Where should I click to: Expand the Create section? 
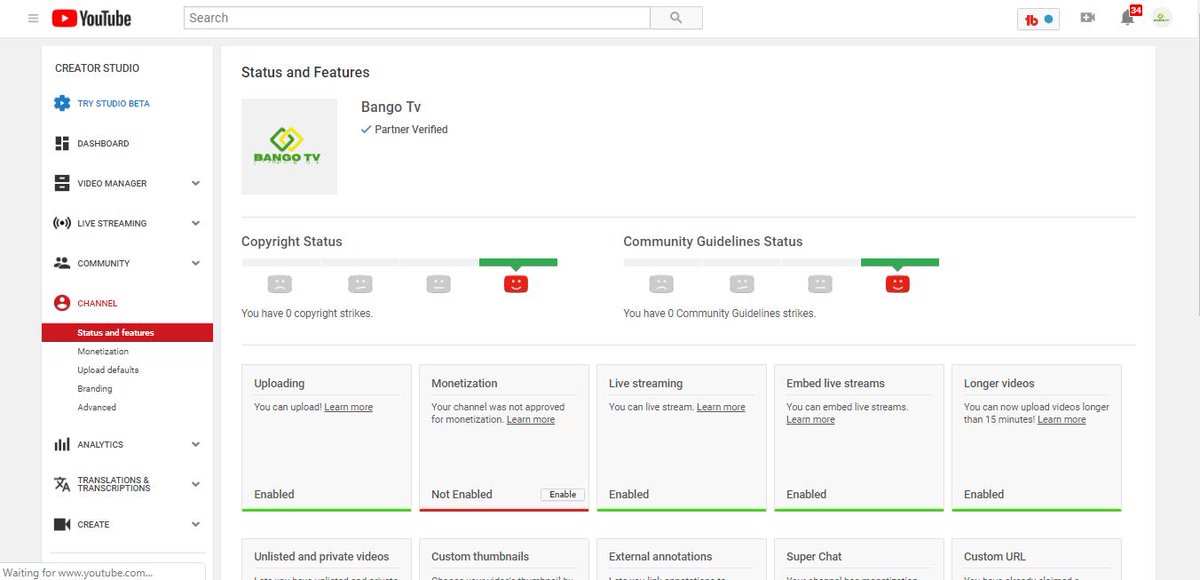pos(196,524)
